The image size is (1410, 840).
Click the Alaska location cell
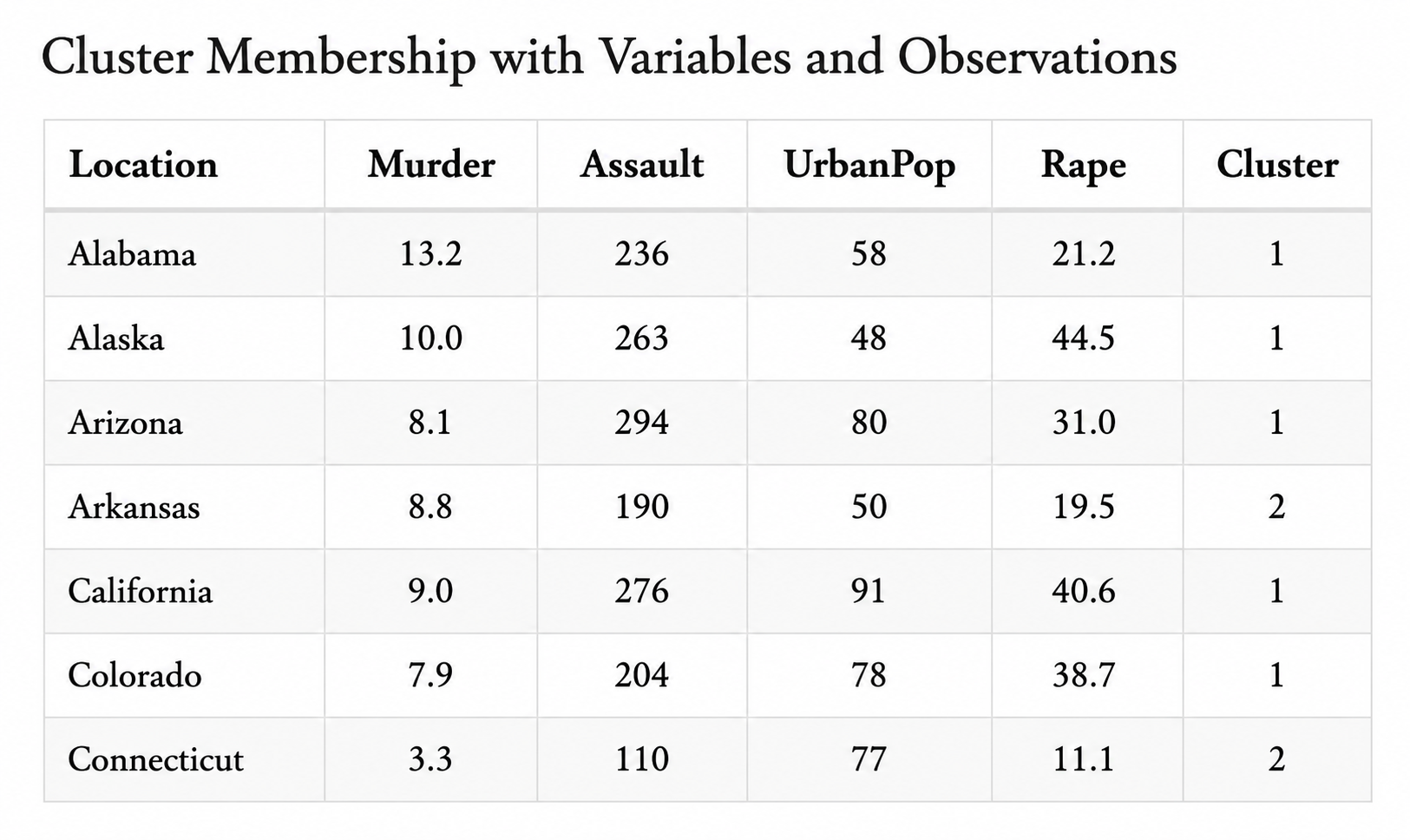tap(116, 338)
